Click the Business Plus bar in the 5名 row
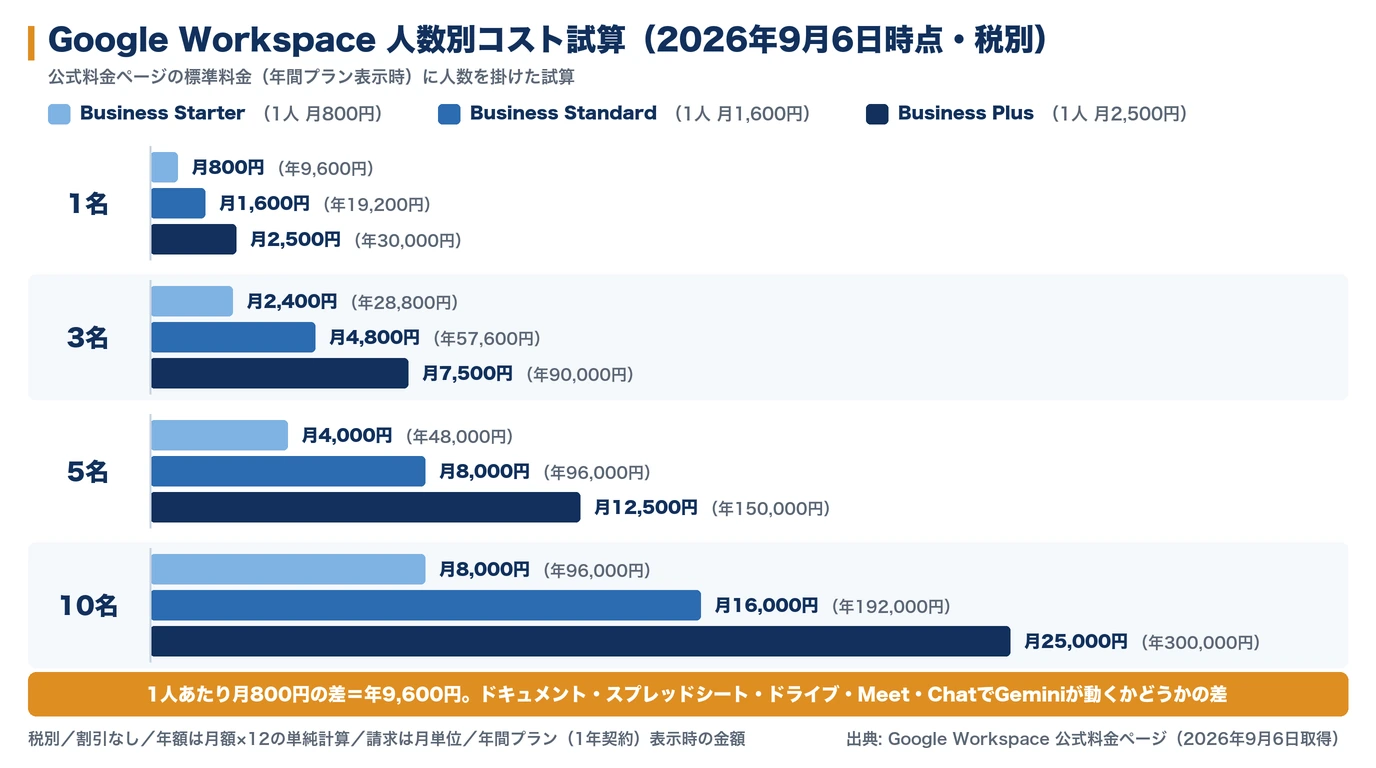The height and width of the screenshot is (768, 1376). 366,508
